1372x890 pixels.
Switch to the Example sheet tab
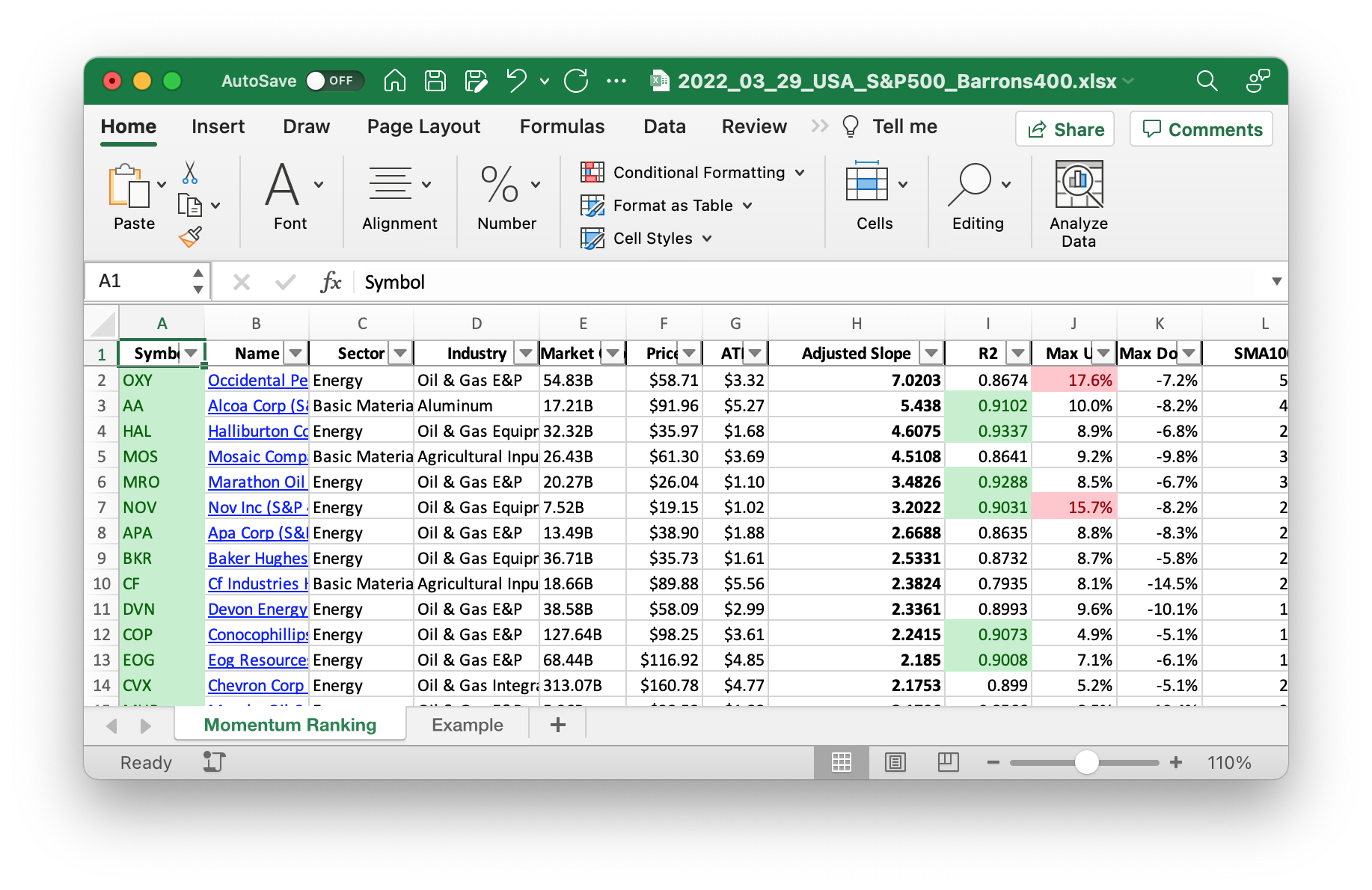click(467, 725)
